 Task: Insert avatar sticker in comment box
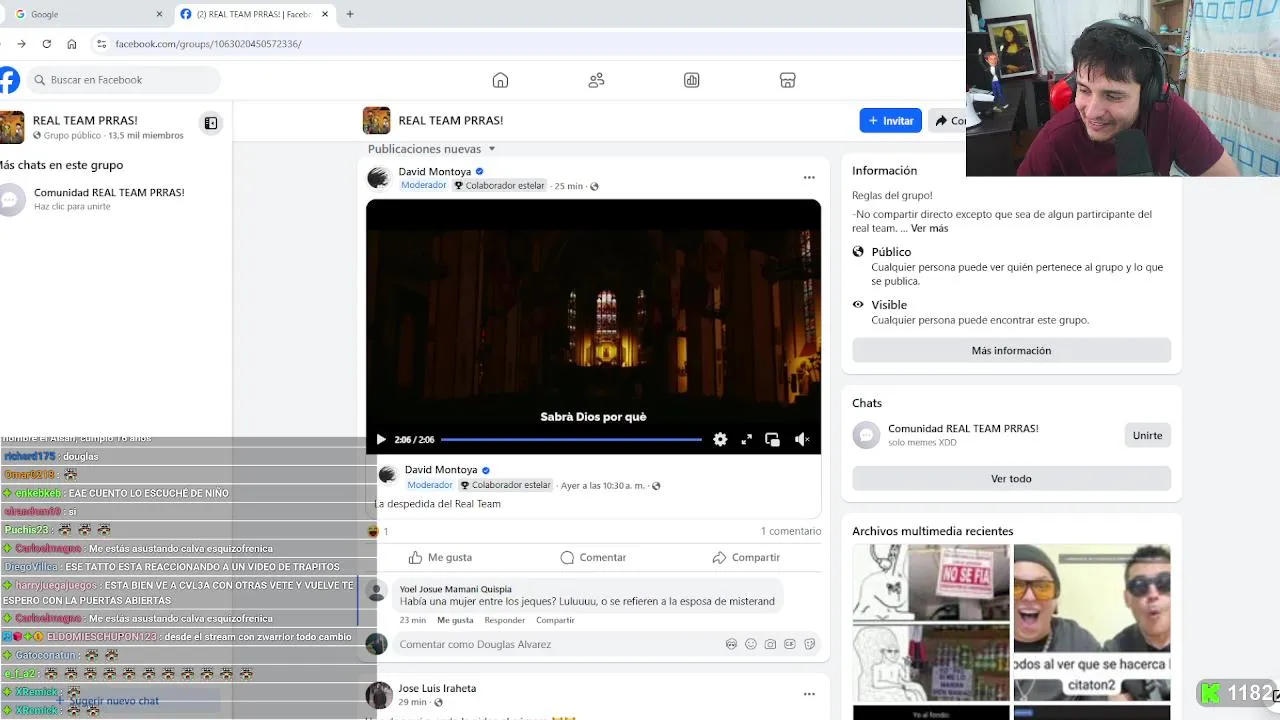(731, 644)
